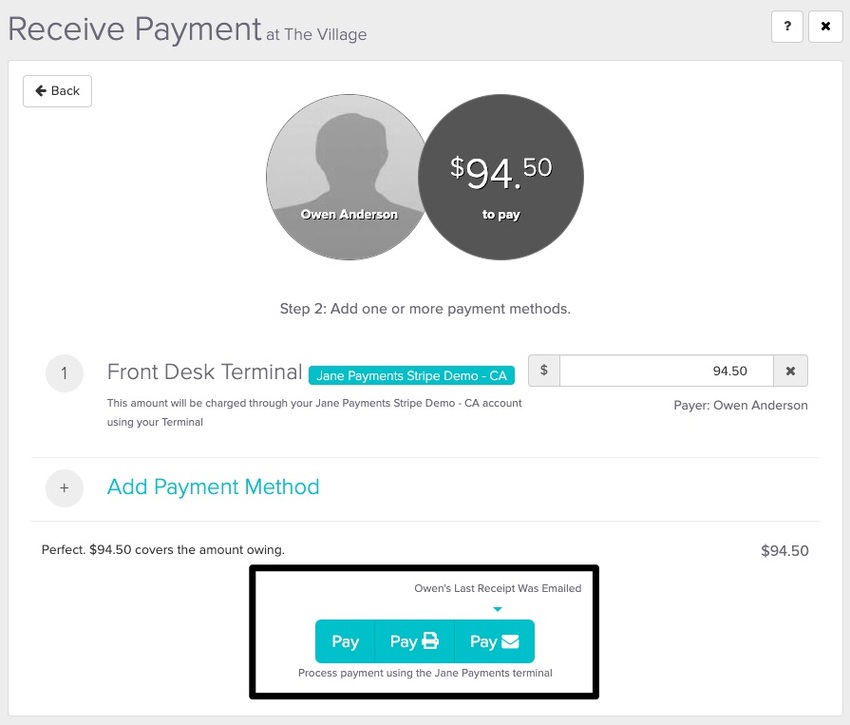Select the number 1 step circle
Viewport: 850px width, 725px height.
[x=64, y=374]
